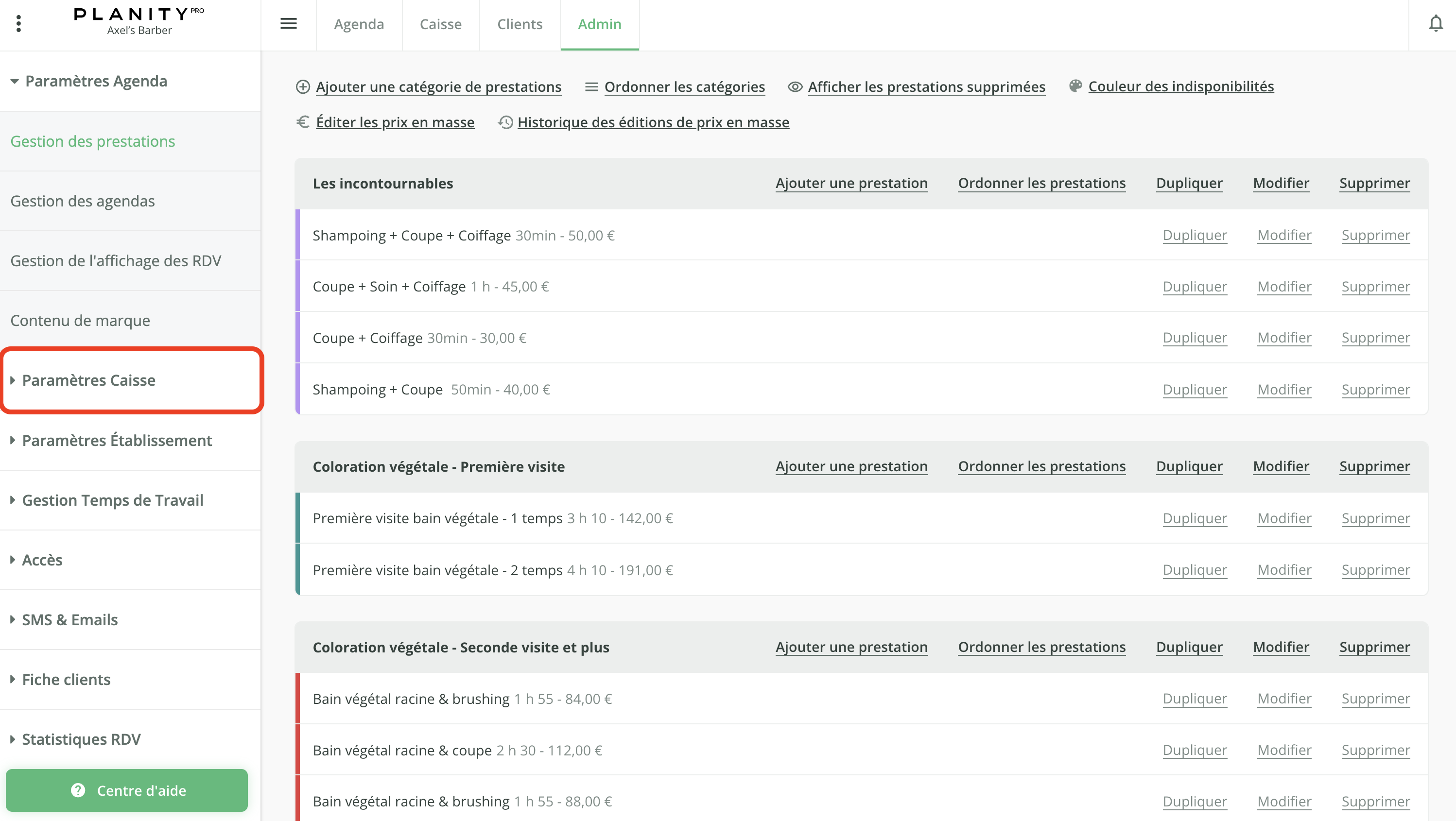The width and height of the screenshot is (1456, 821).
Task: Click the plus icon to add a prestation category
Action: (303, 87)
